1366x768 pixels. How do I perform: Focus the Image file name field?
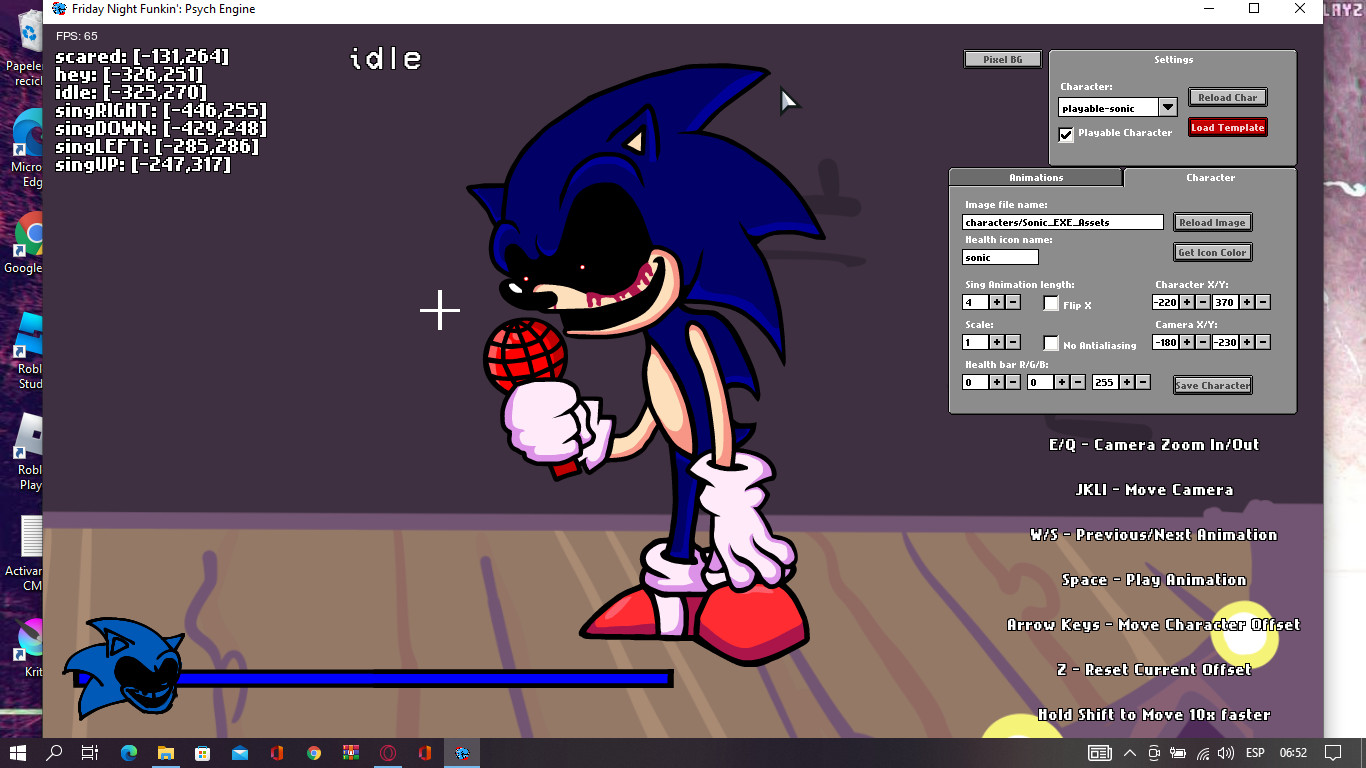[x=1062, y=222]
